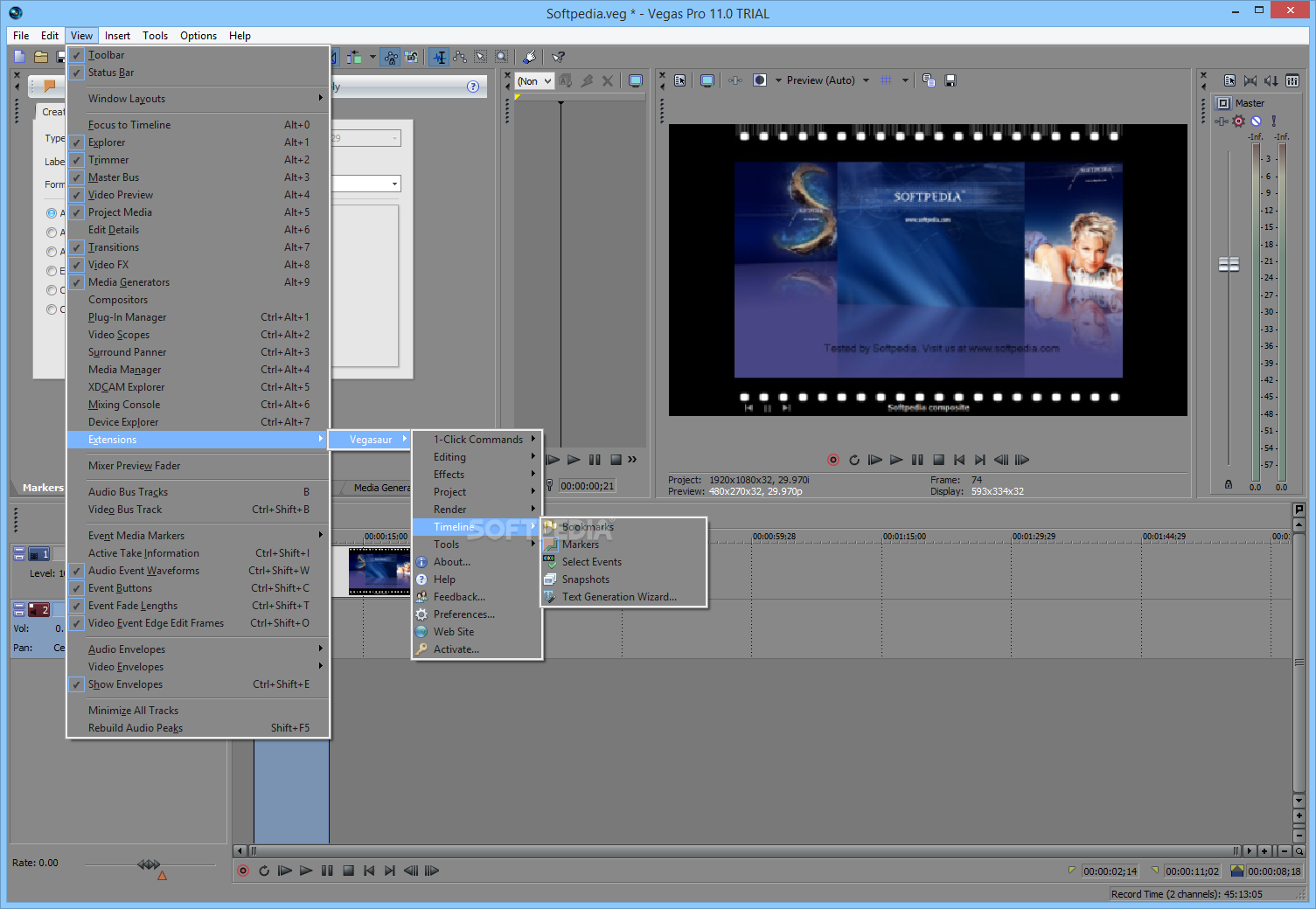The width and height of the screenshot is (1316, 909).
Task: Adjust the Master bus volume fader
Action: pos(1229,264)
